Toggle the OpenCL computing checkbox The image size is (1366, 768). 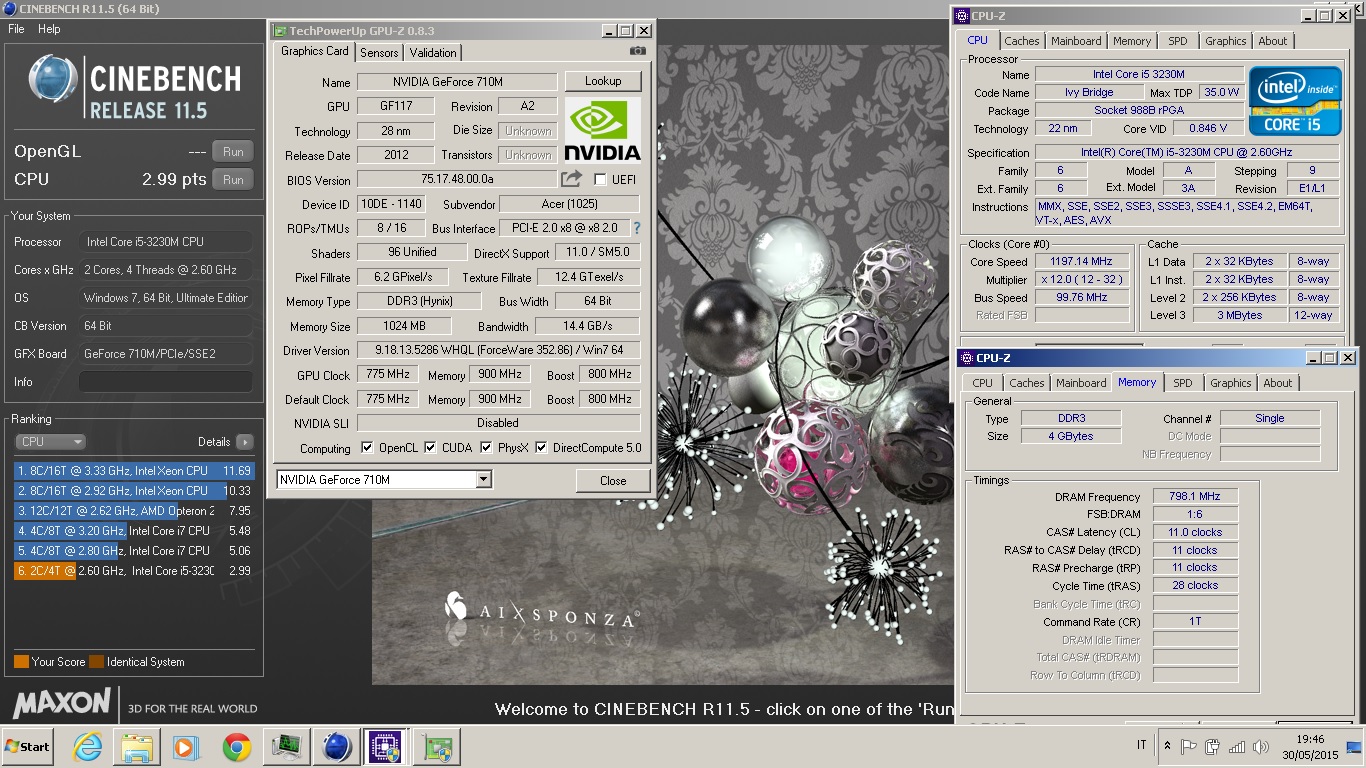click(x=367, y=448)
